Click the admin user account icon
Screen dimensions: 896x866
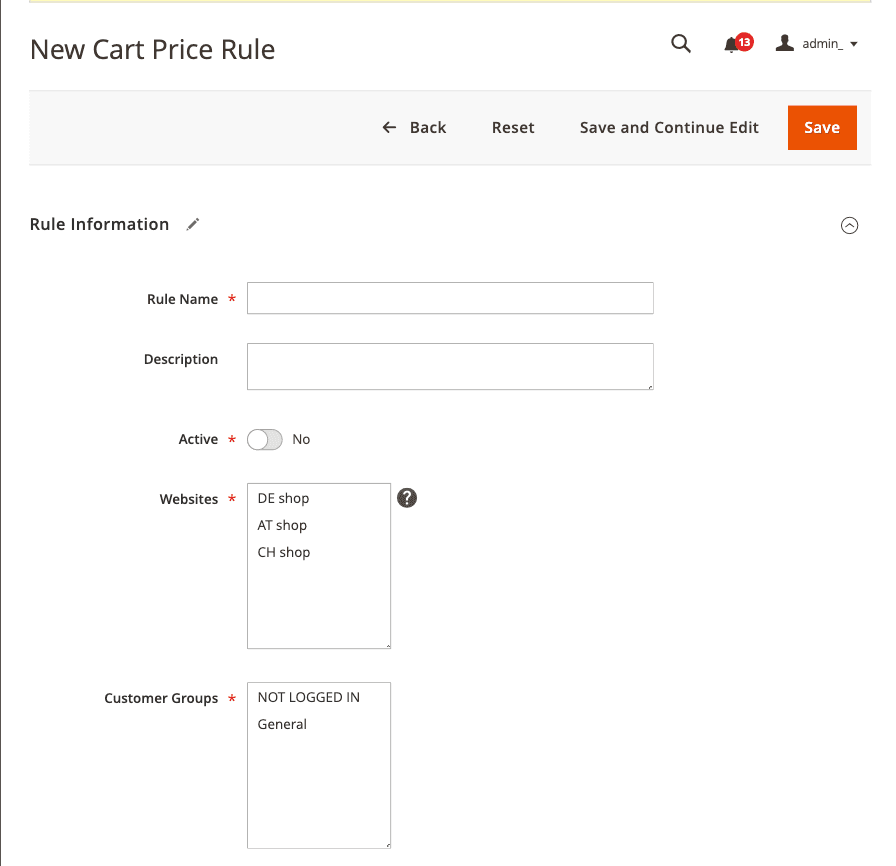[x=785, y=44]
